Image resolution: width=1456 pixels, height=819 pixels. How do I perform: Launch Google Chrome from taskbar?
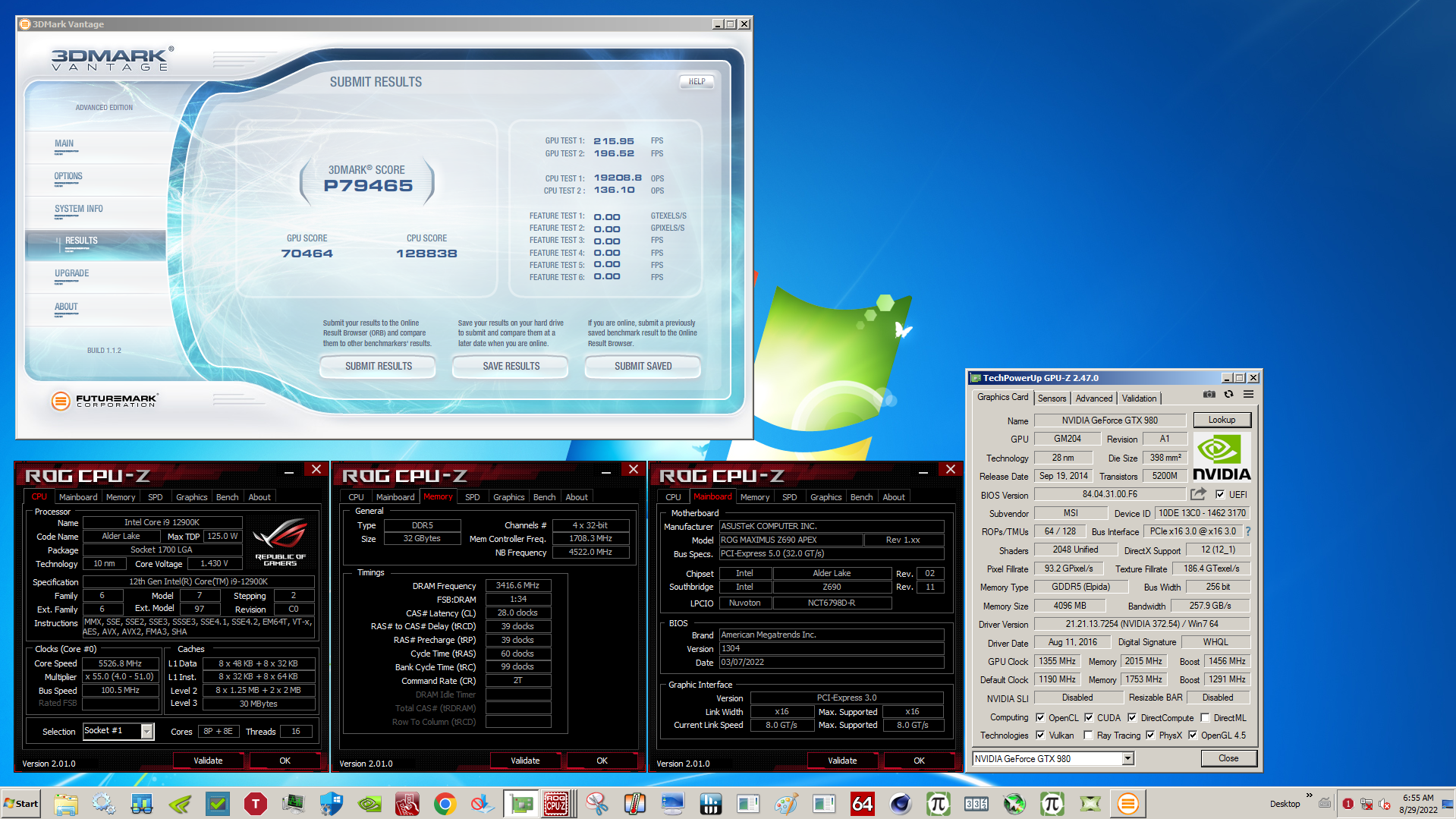[x=445, y=804]
